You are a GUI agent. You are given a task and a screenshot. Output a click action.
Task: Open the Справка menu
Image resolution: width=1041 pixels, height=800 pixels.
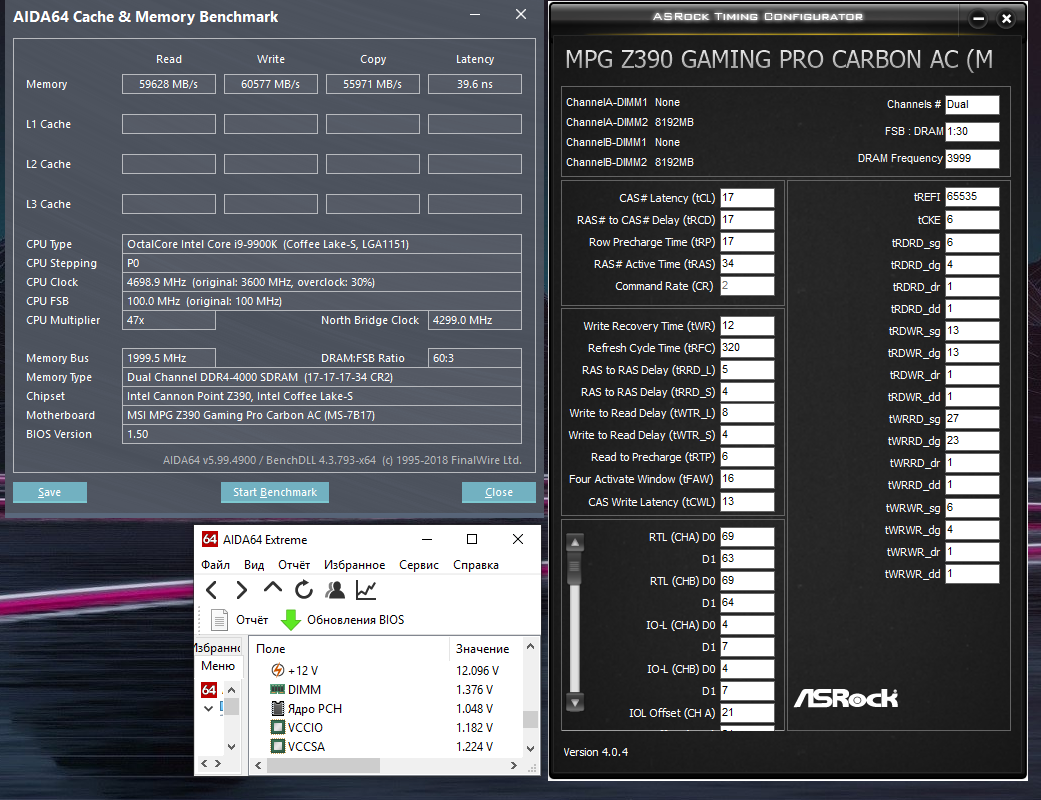(476, 565)
